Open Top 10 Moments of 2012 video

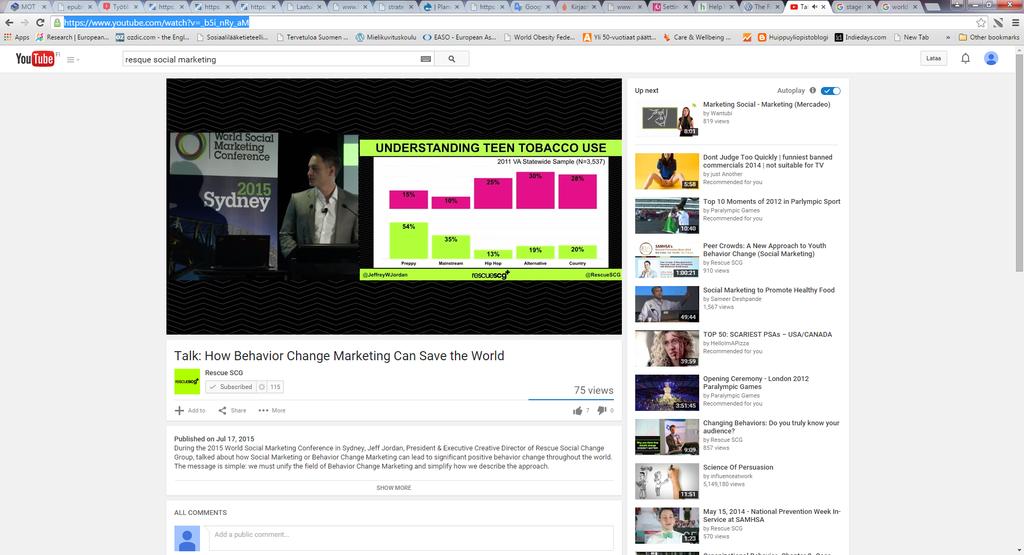point(771,202)
